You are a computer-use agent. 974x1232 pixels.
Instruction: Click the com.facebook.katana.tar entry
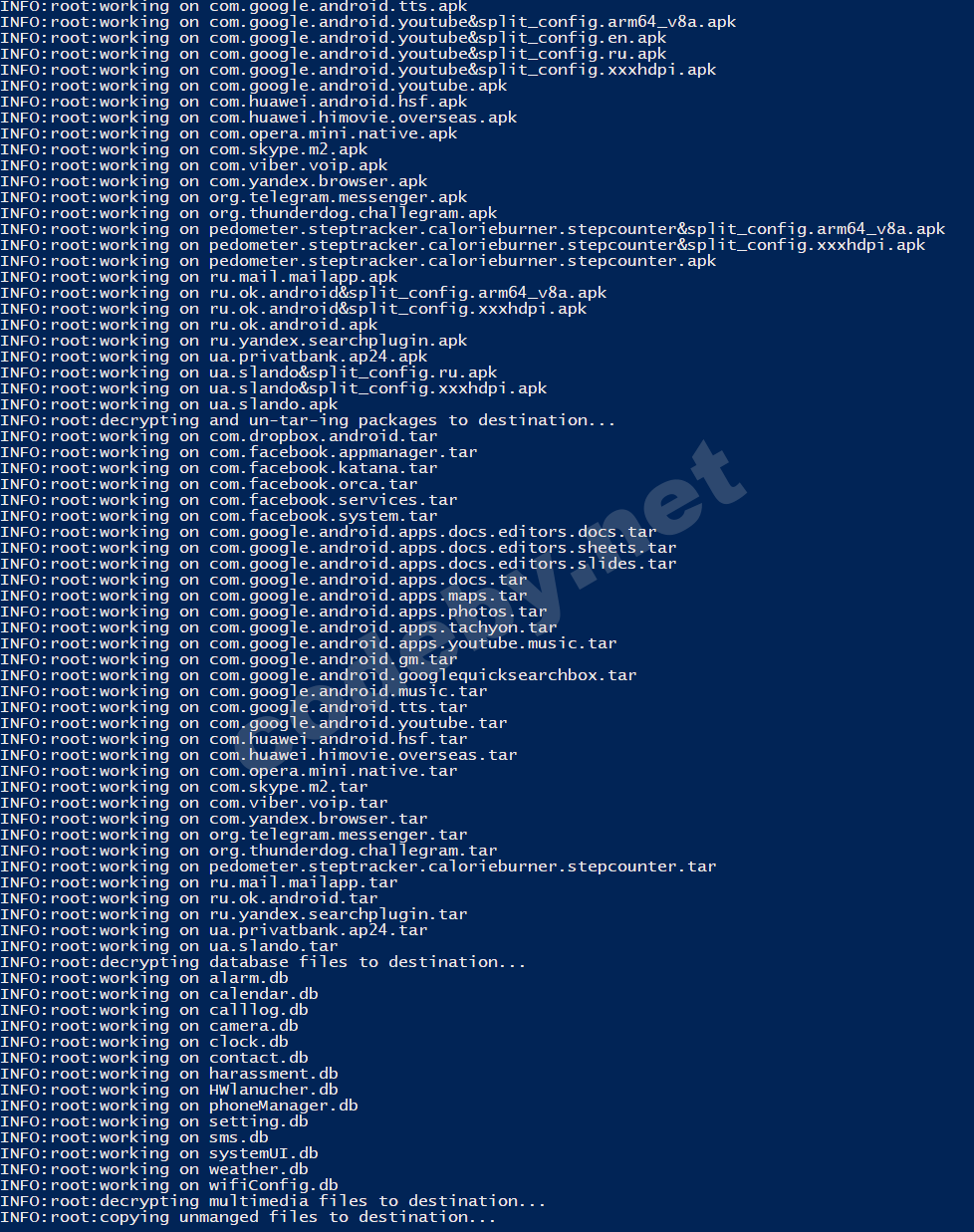tap(219, 468)
